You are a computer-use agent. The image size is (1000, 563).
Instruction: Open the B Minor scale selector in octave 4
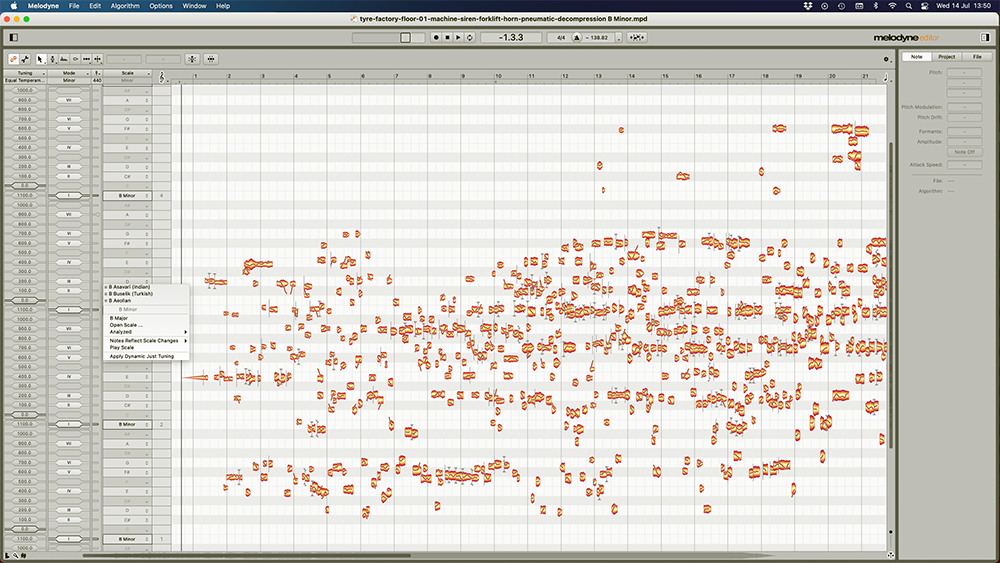point(128,196)
